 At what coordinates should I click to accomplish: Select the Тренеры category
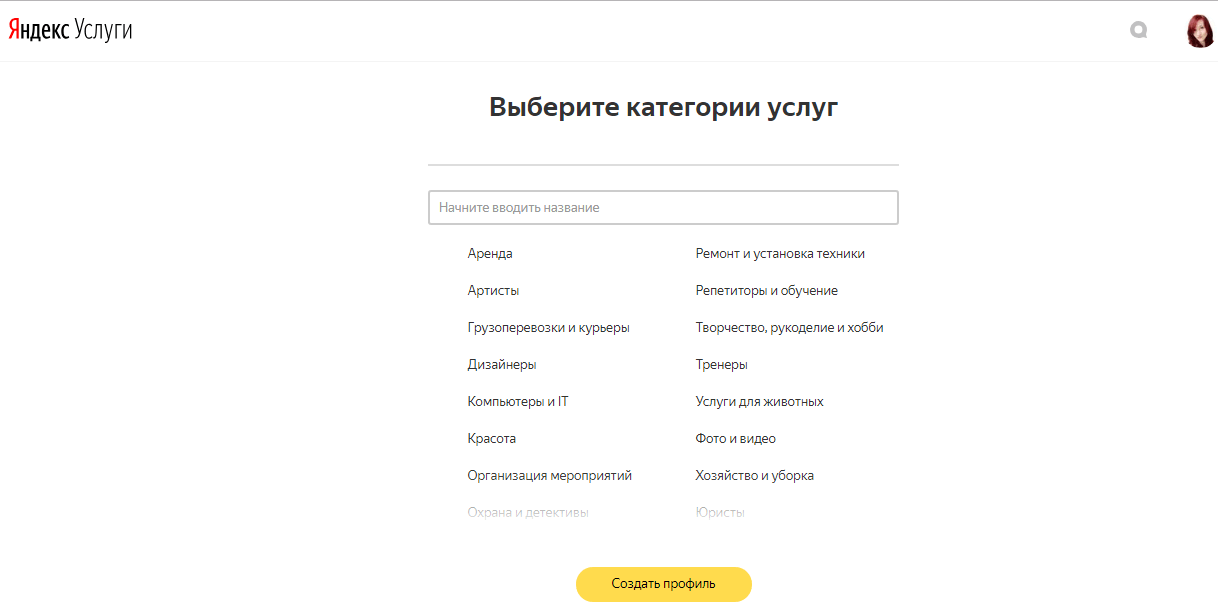pyautogui.click(x=721, y=364)
